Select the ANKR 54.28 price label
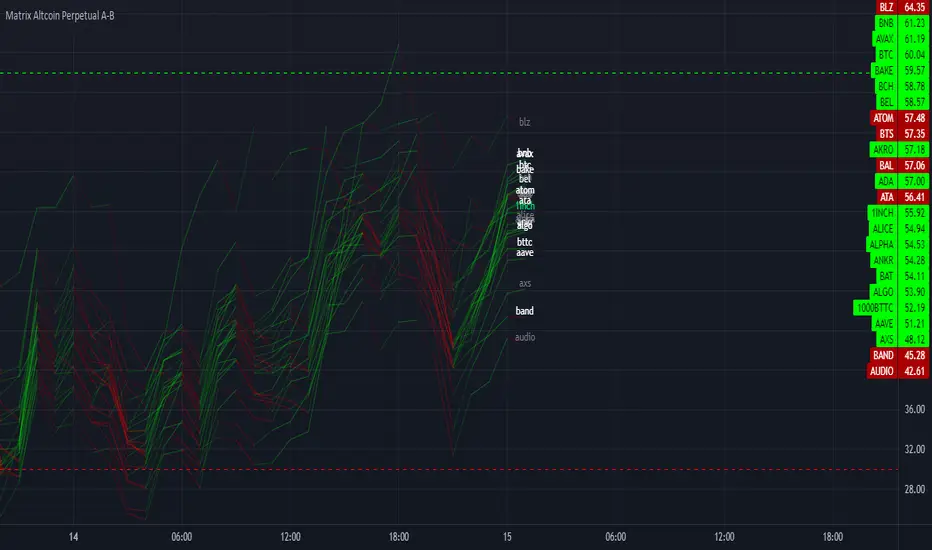 (x=899, y=260)
